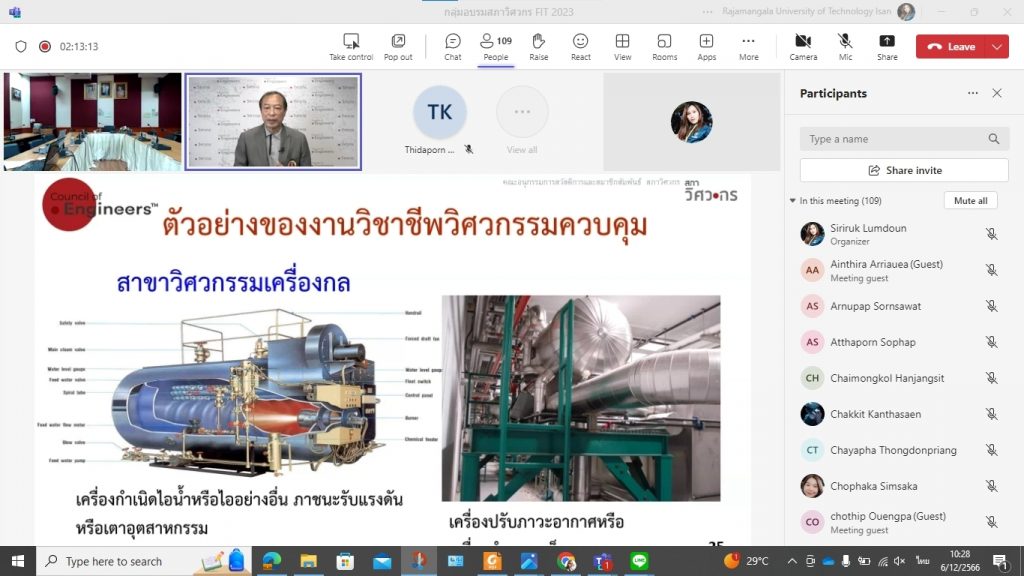
Task: Open the More actions menu
Action: pos(748,46)
